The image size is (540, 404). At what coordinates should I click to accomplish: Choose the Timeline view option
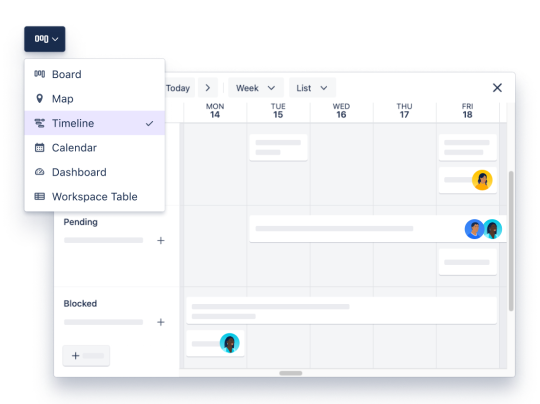(94, 123)
